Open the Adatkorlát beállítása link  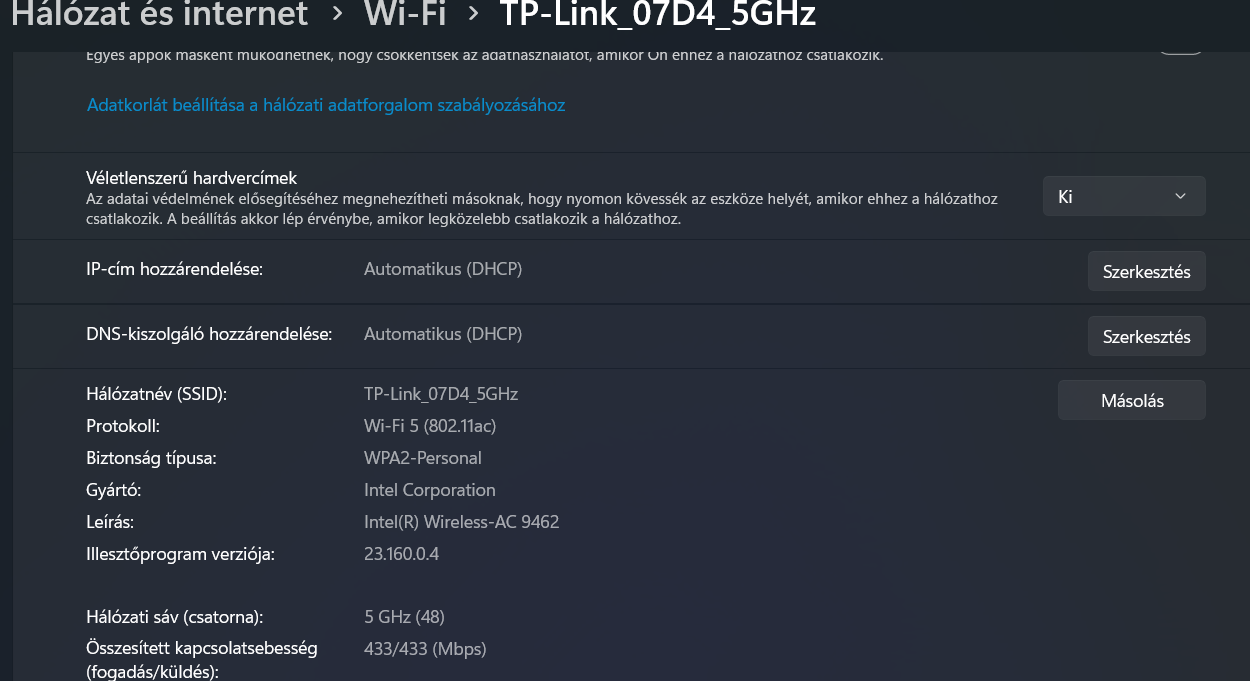[326, 105]
